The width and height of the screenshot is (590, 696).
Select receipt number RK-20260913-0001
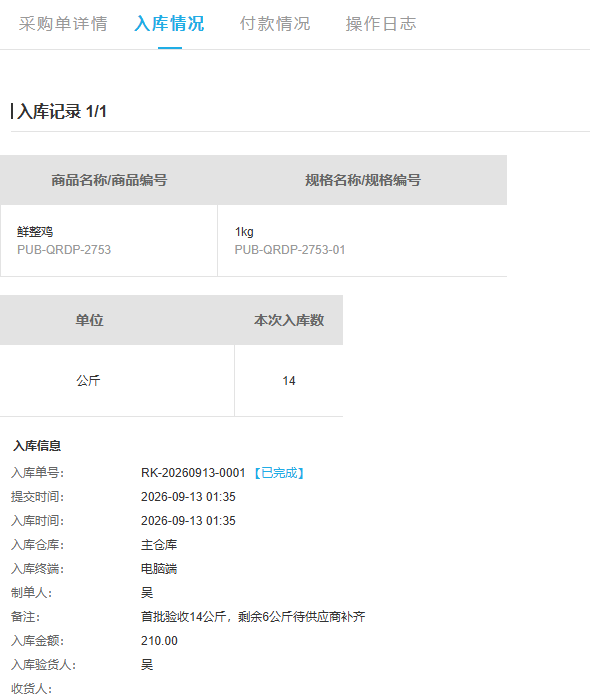click(x=193, y=473)
